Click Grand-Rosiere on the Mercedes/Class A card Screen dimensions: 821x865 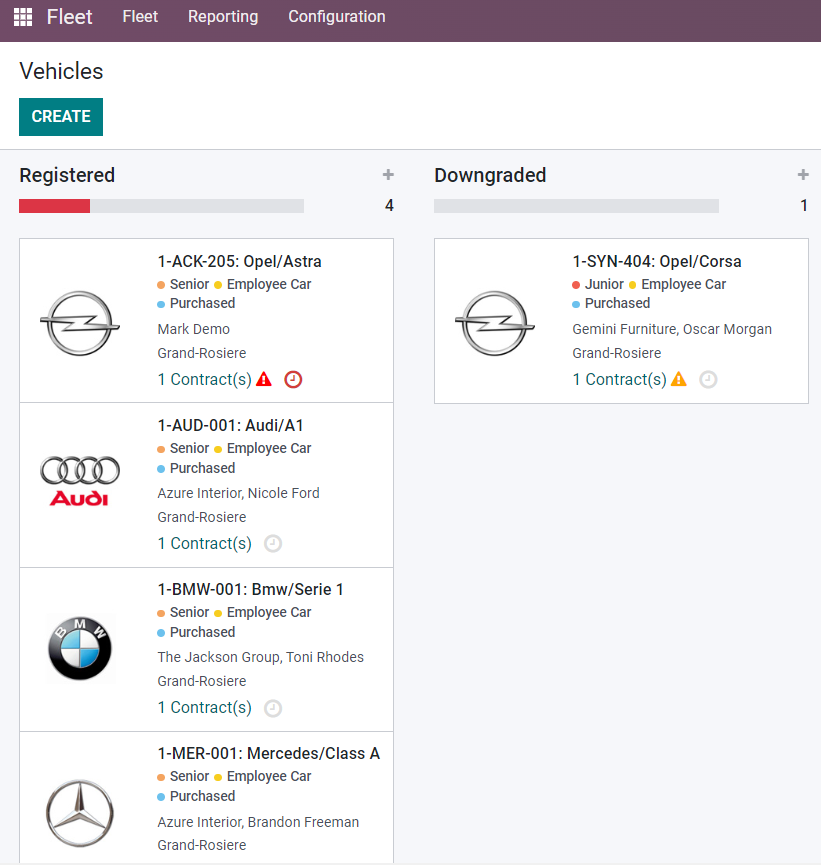[x=202, y=845]
